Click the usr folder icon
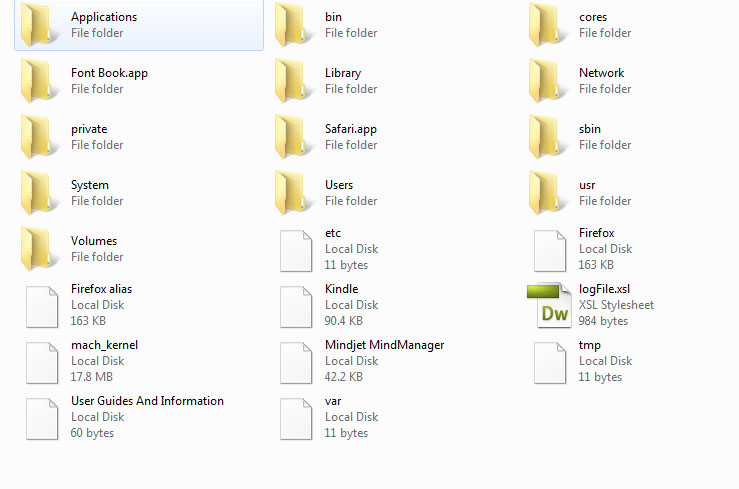The height and width of the screenshot is (489, 739). [x=549, y=193]
